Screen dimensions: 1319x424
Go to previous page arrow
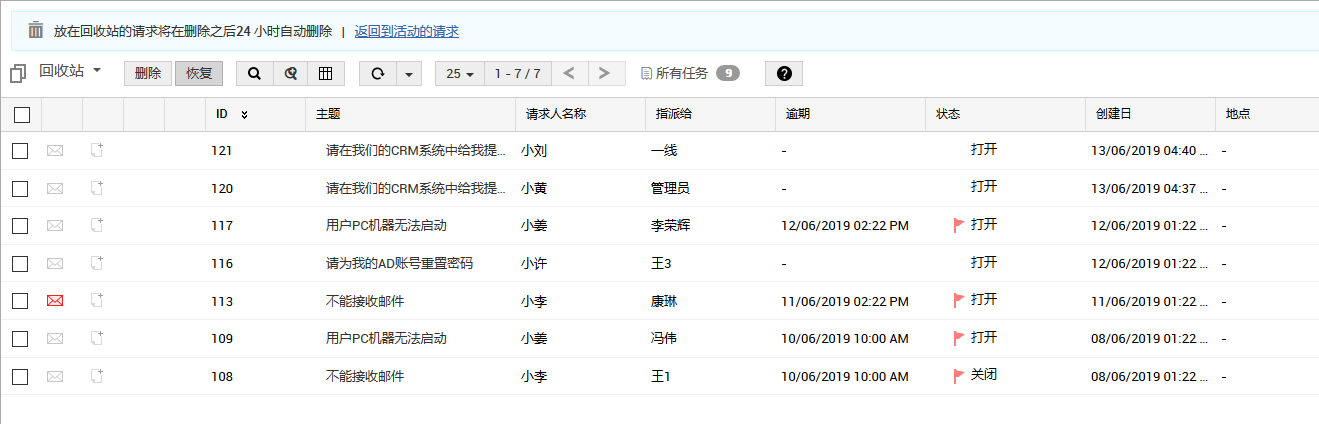click(x=568, y=74)
